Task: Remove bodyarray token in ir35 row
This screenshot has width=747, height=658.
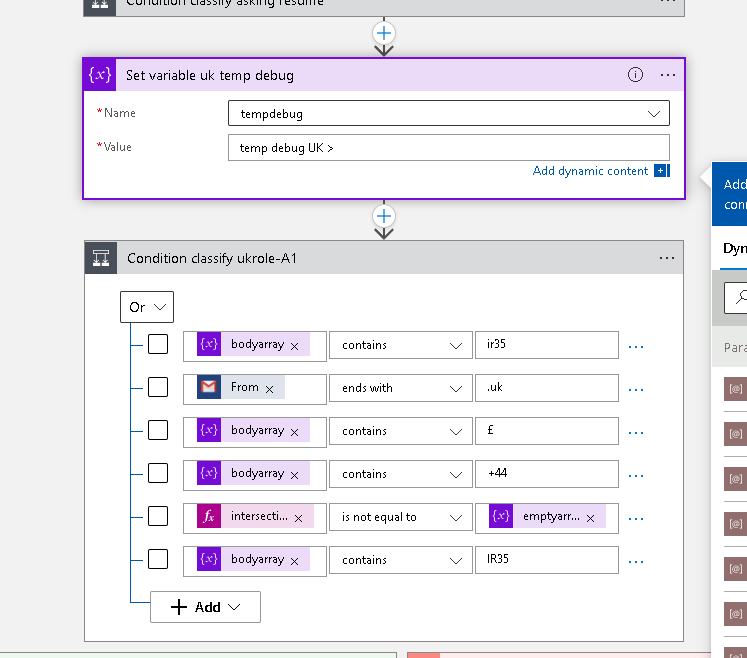Action: tap(294, 346)
